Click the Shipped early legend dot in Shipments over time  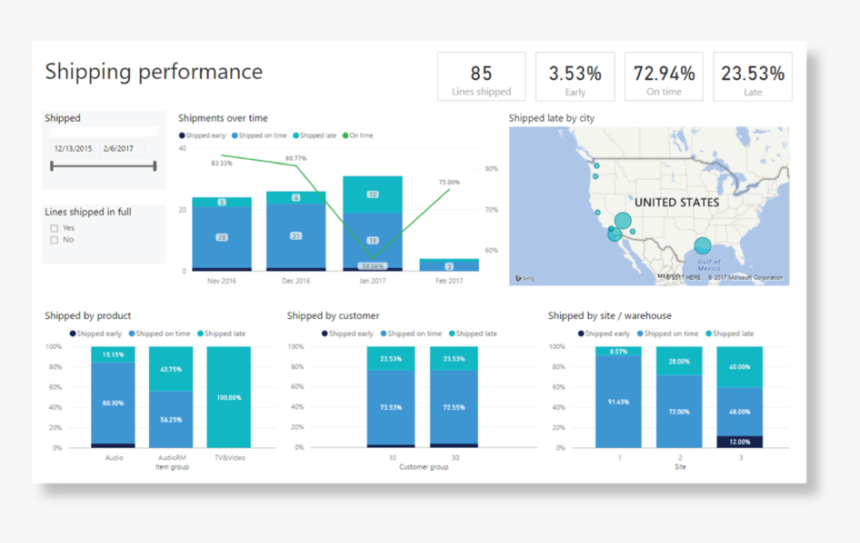tap(182, 135)
